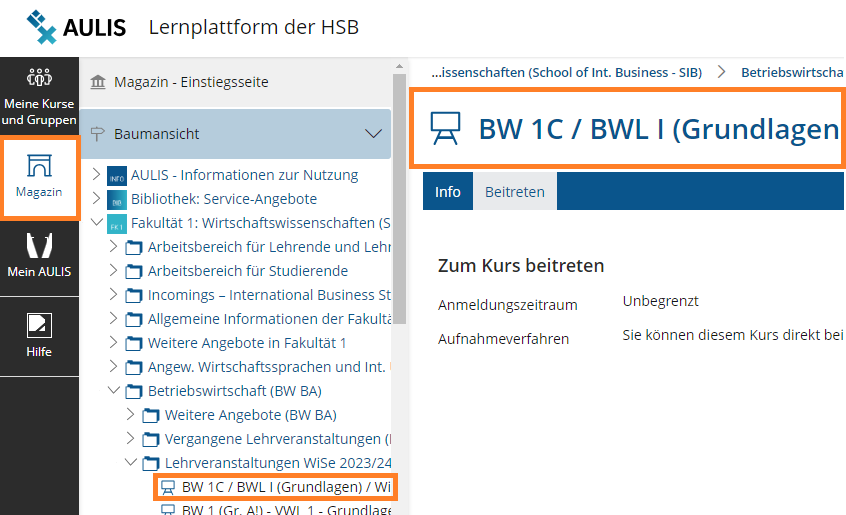Expand Arbeitsbereich für Lehrende node
846x515 pixels.
(x=113, y=246)
